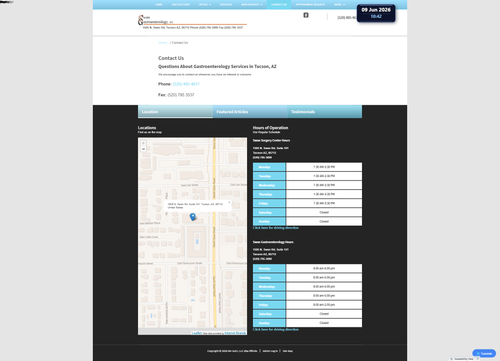Open the Appointment Request page
The height and width of the screenshot is (361, 500).
[310, 5]
